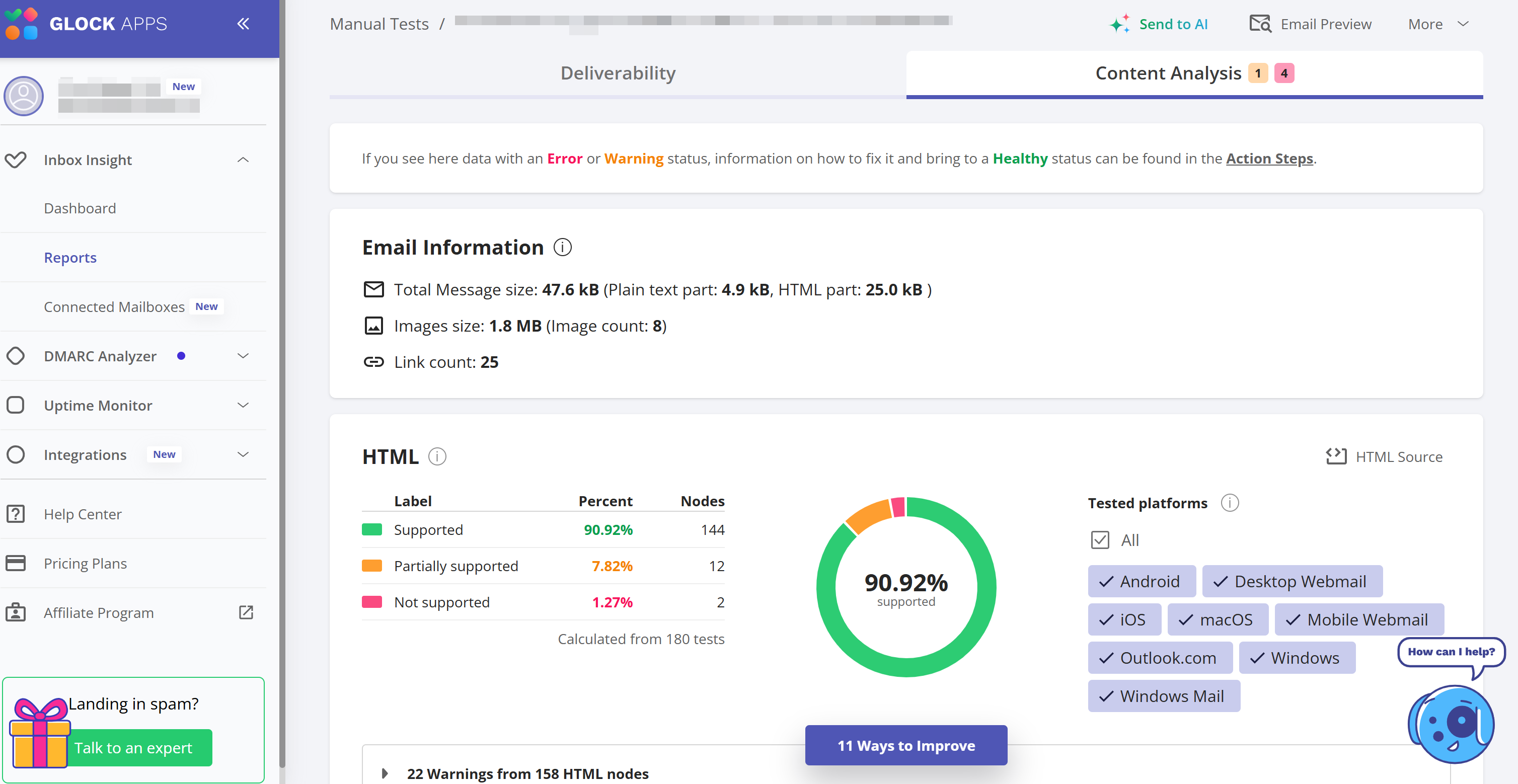The image size is (1518, 784).
Task: Click the HTML section info icon
Action: tap(437, 456)
